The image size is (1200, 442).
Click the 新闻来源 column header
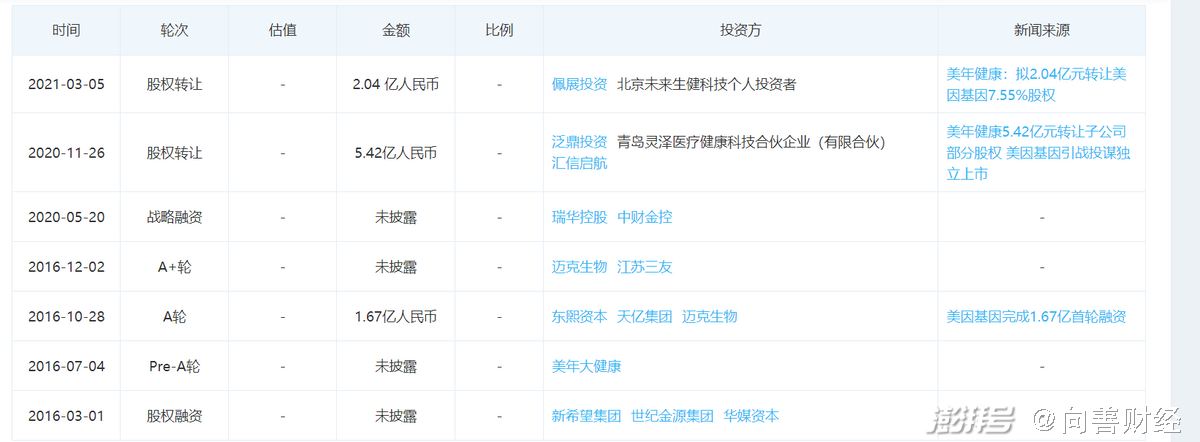pos(1041,30)
